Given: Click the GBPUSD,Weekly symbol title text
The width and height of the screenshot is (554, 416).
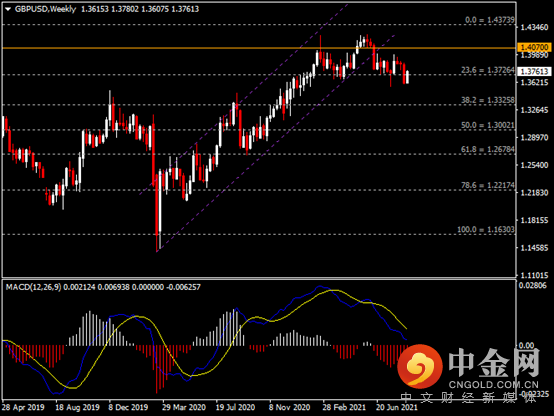Looking at the screenshot, I should coord(45,9).
